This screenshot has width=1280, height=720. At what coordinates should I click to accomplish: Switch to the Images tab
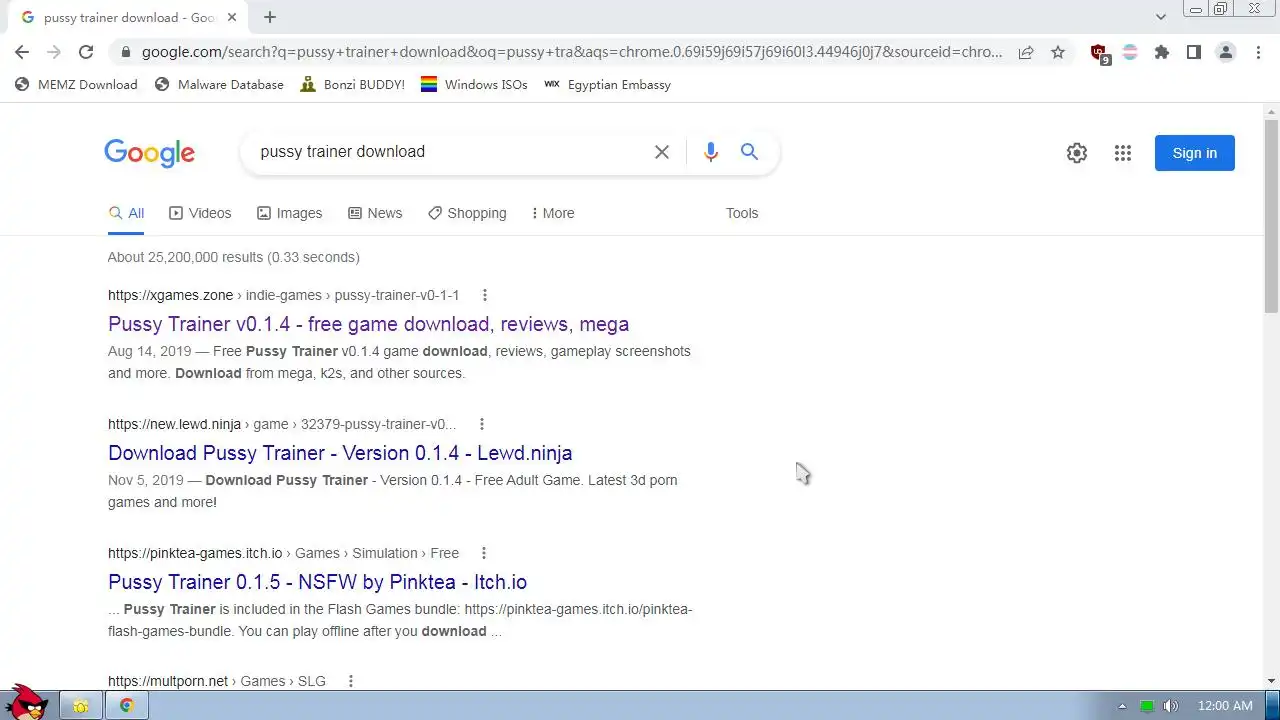tap(289, 213)
